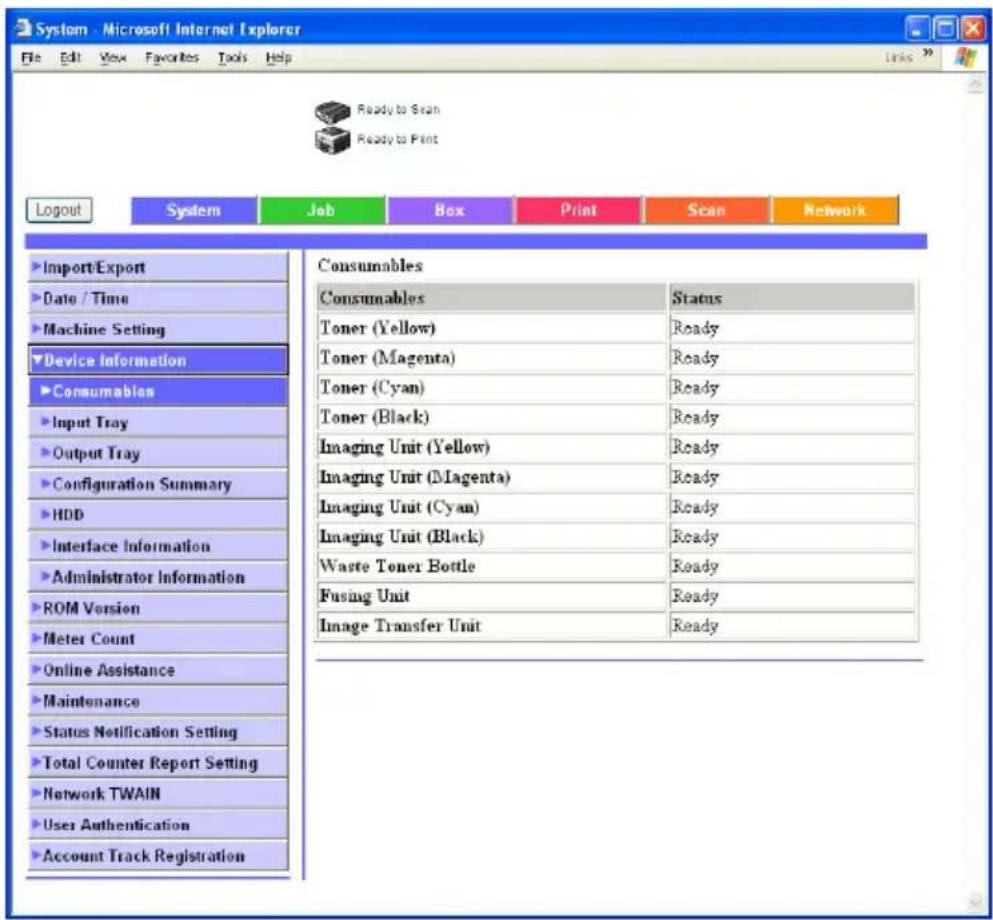Image resolution: width=993 pixels, height=920 pixels.
Task: Click the Ready to Print status text
Action: (398, 139)
